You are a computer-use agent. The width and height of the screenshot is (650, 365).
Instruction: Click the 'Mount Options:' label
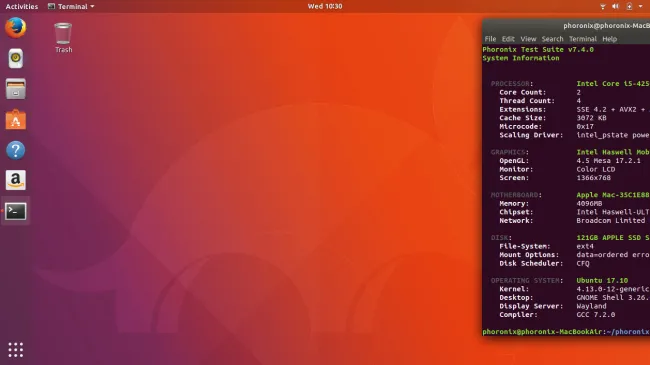click(x=529, y=255)
